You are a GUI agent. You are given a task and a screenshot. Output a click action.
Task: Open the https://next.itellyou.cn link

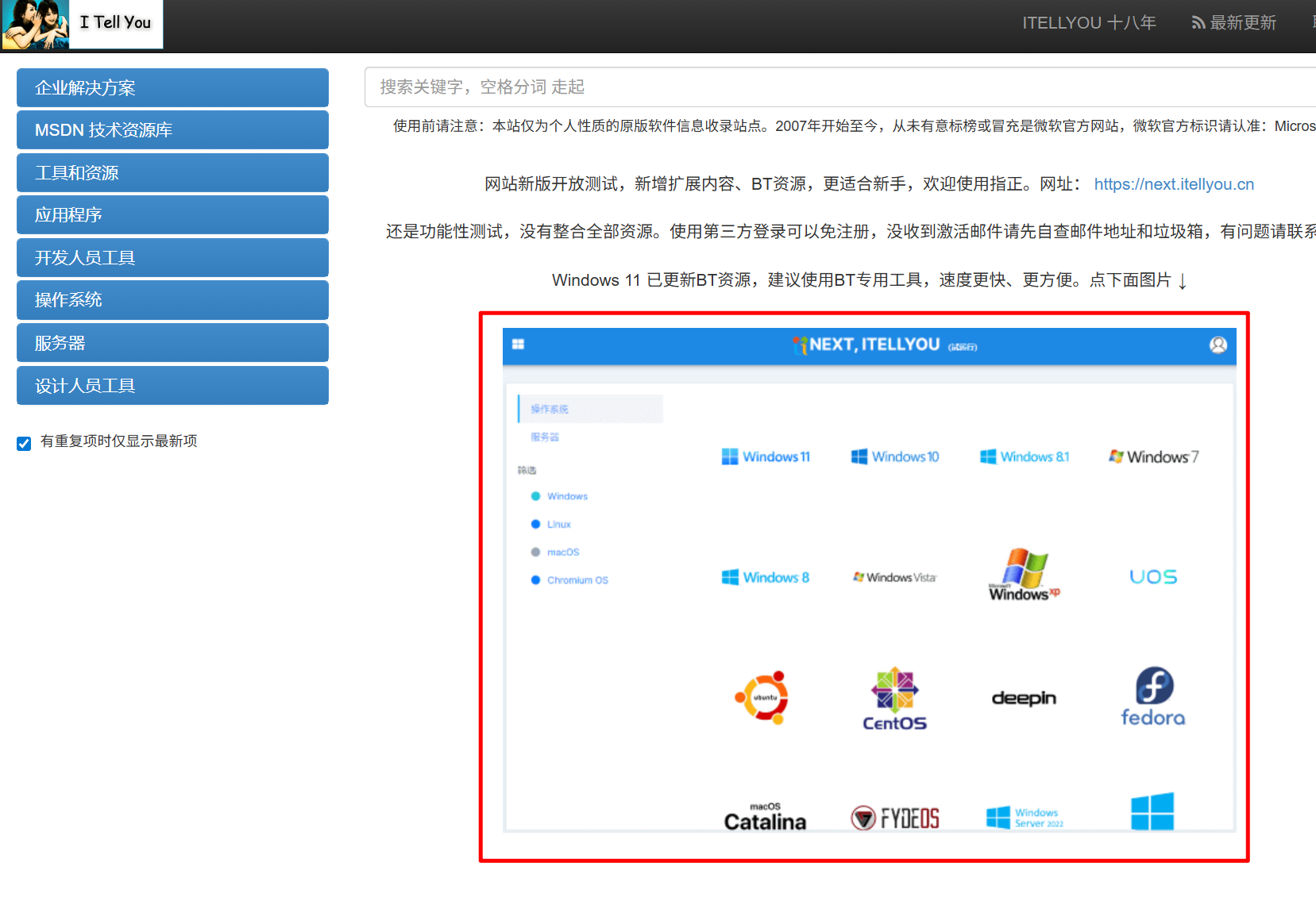tap(1174, 184)
